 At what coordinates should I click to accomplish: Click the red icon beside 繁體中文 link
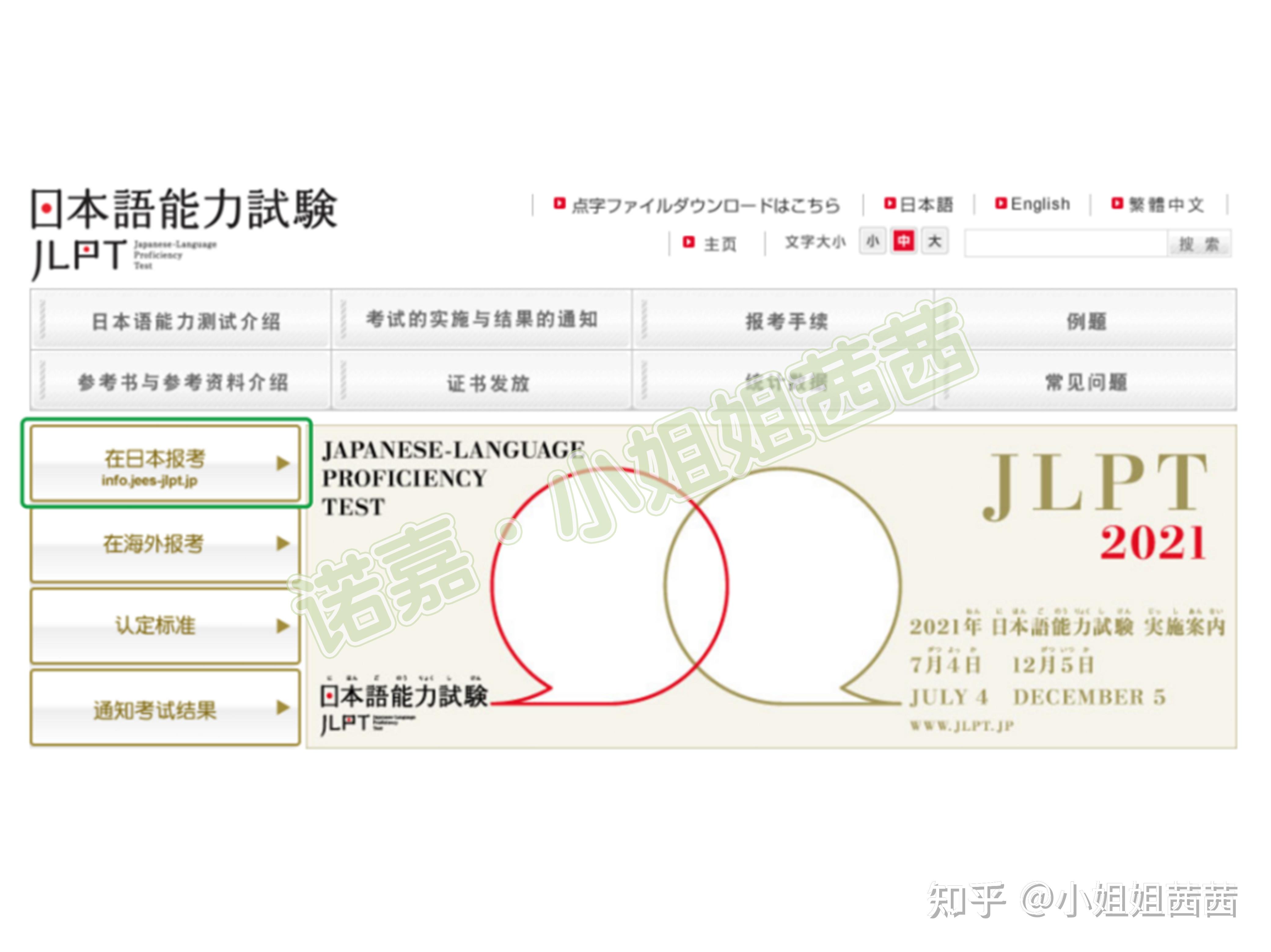click(x=1117, y=204)
